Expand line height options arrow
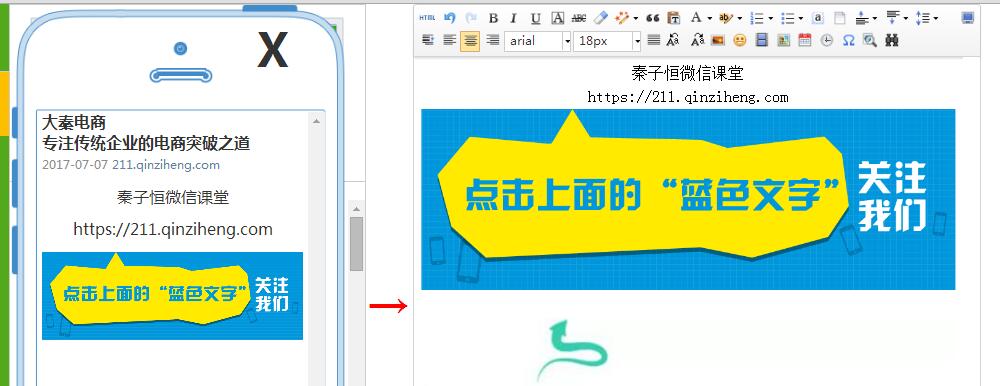This screenshot has height=386, width=1000. 936,19
